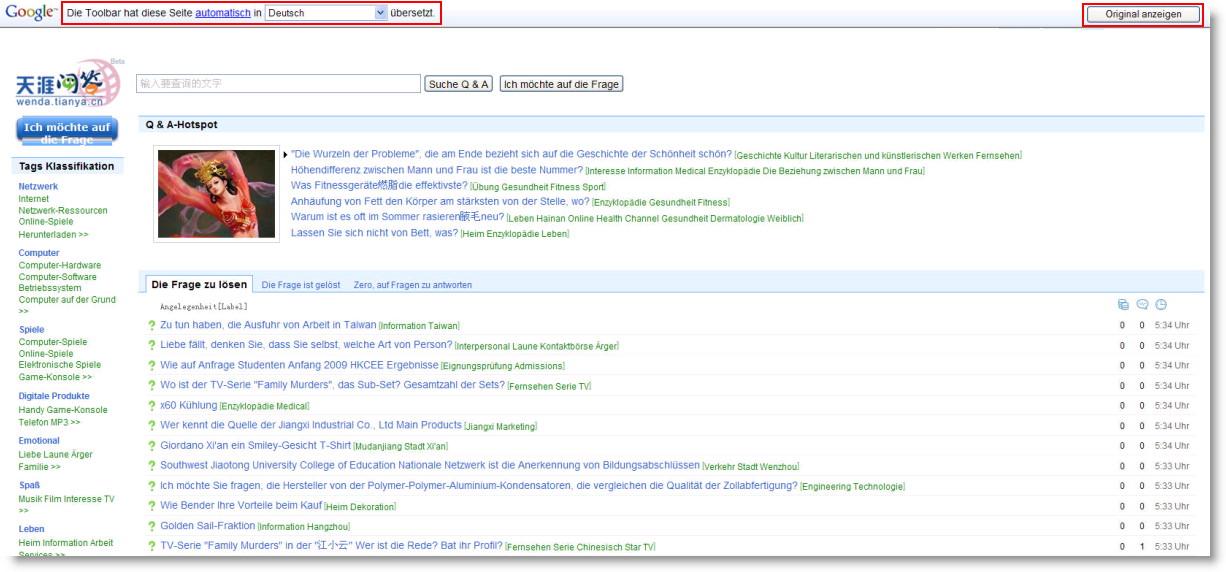Viewport: 1226px width, 572px height.
Task: Select Netzwerk-Ressourcen in the sidebar
Action: [63, 211]
